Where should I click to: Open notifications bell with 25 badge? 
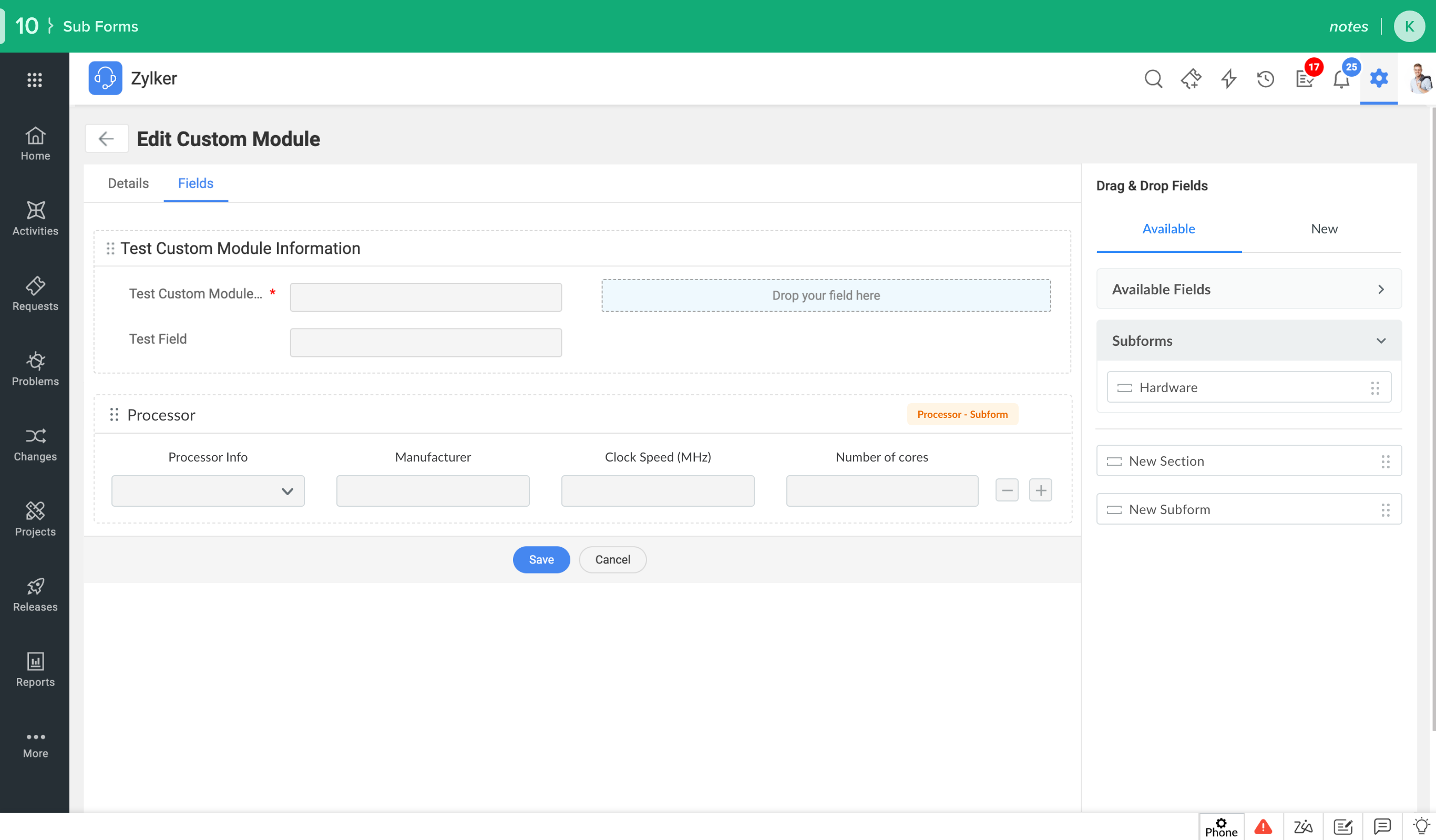tap(1341, 79)
